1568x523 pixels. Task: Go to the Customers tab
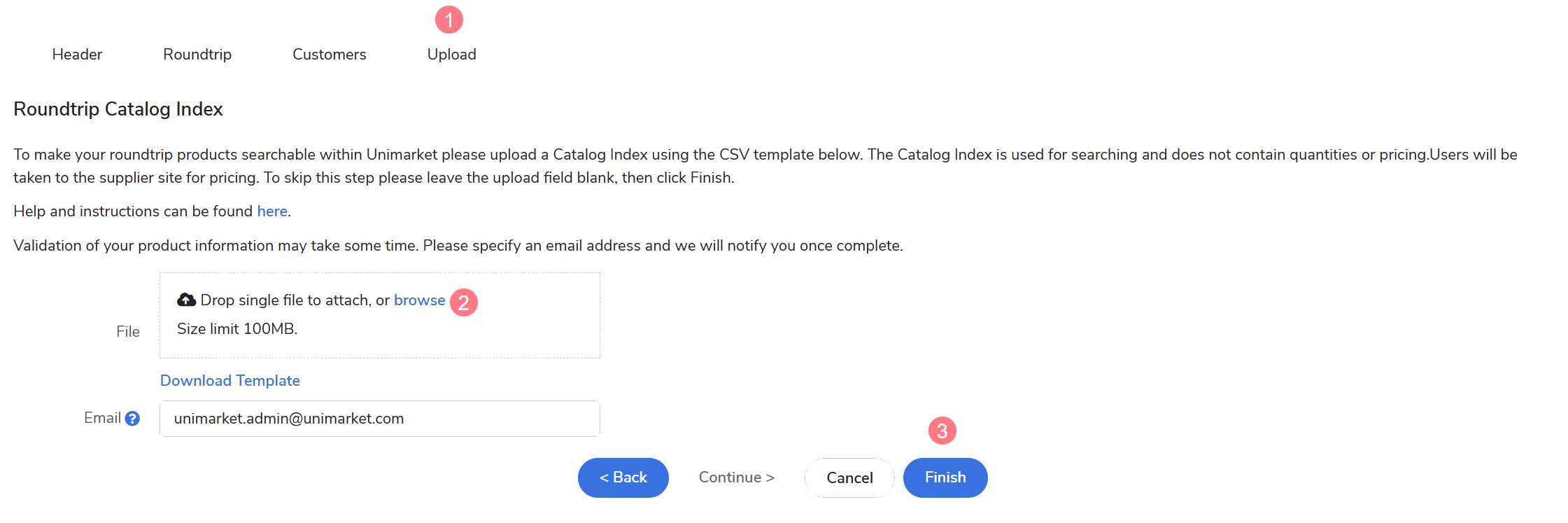(x=329, y=55)
